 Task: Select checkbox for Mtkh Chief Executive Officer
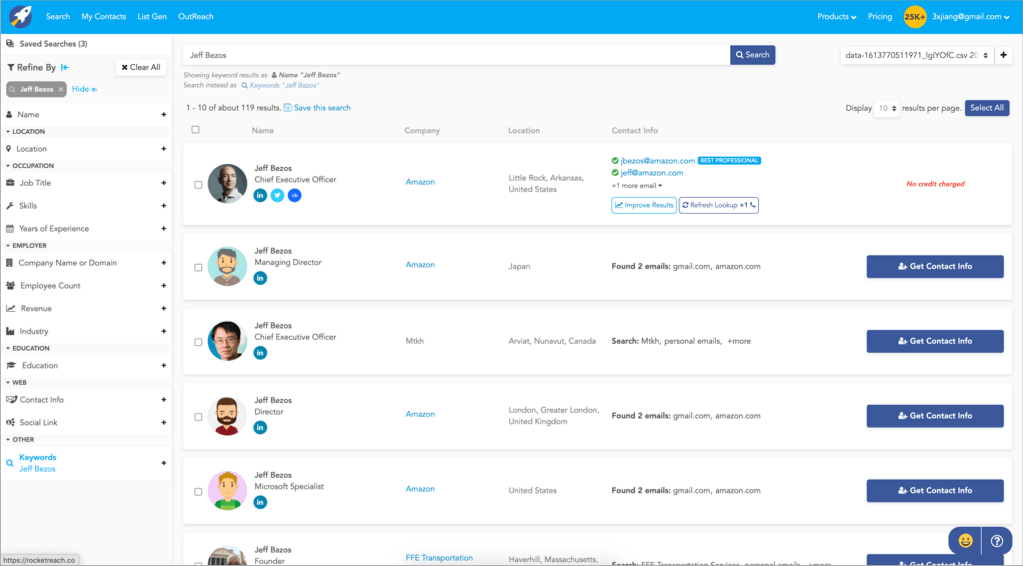pos(198,342)
